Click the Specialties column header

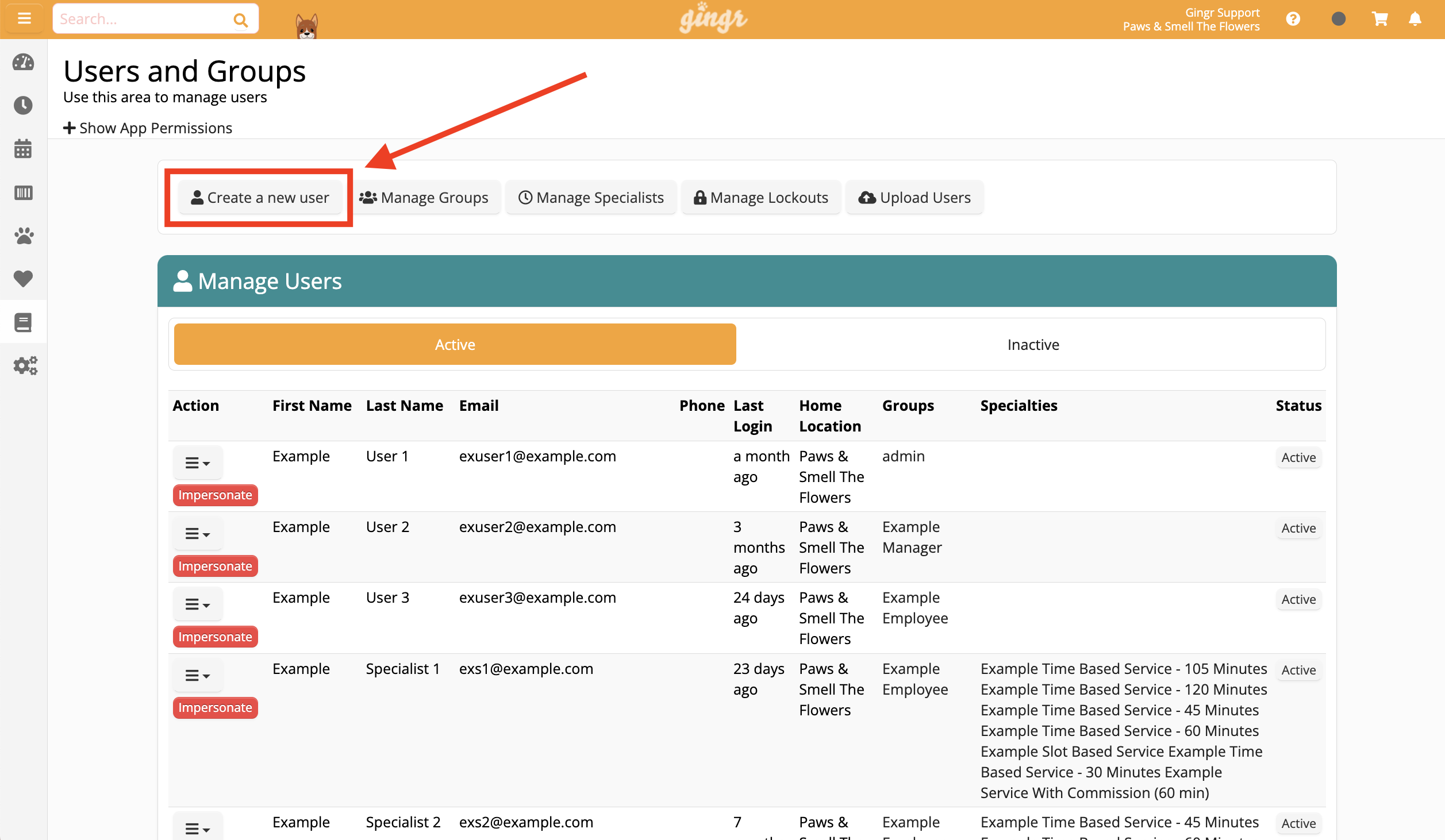(1019, 406)
